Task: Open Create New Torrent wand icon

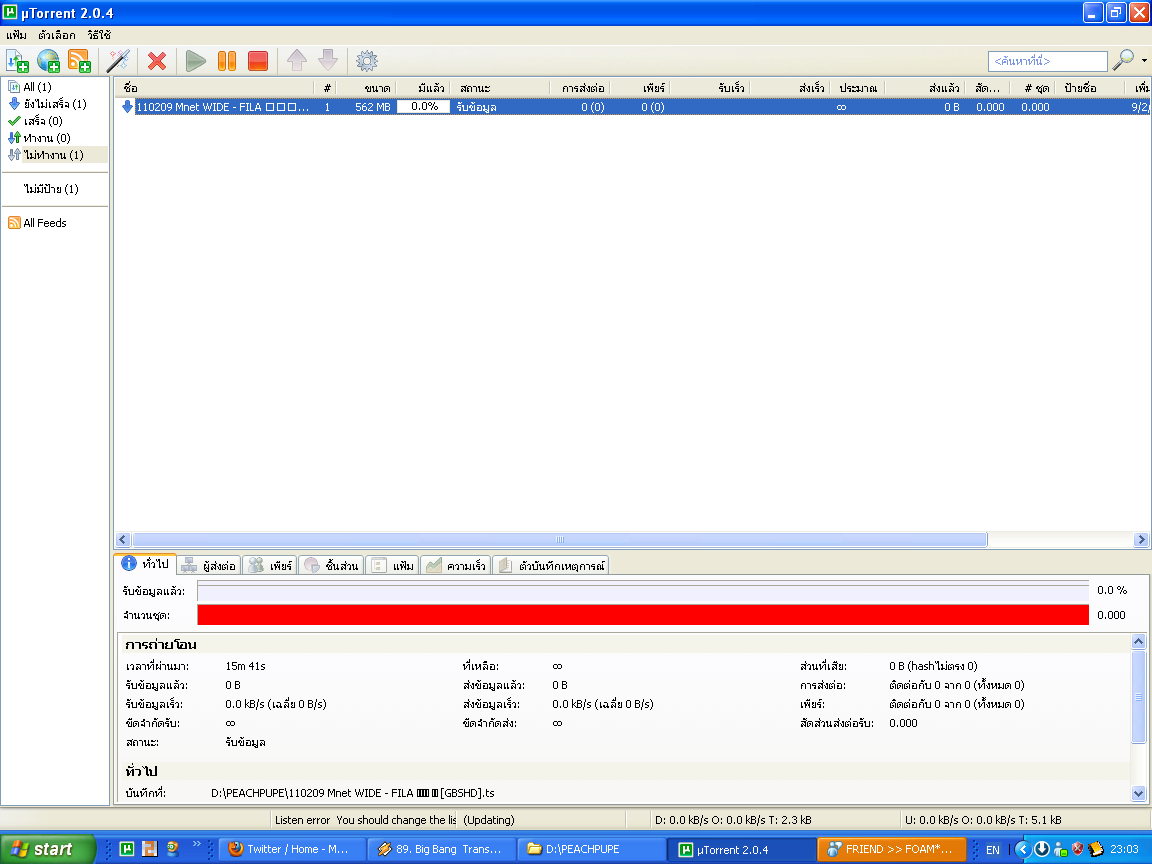Action: (118, 61)
